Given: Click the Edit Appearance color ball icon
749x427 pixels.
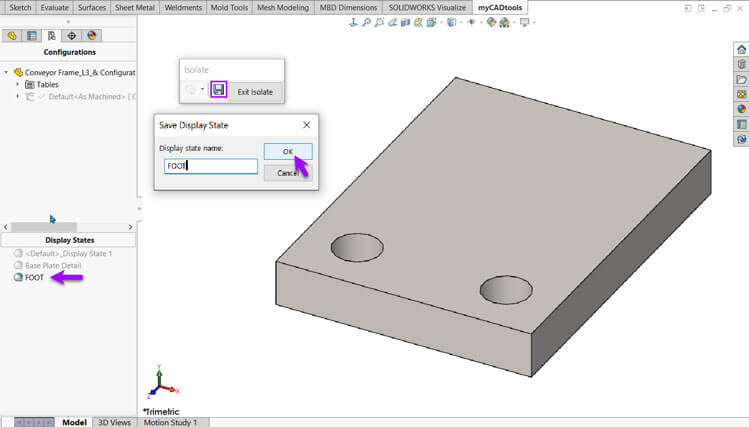Looking at the screenshot, I should (x=491, y=22).
